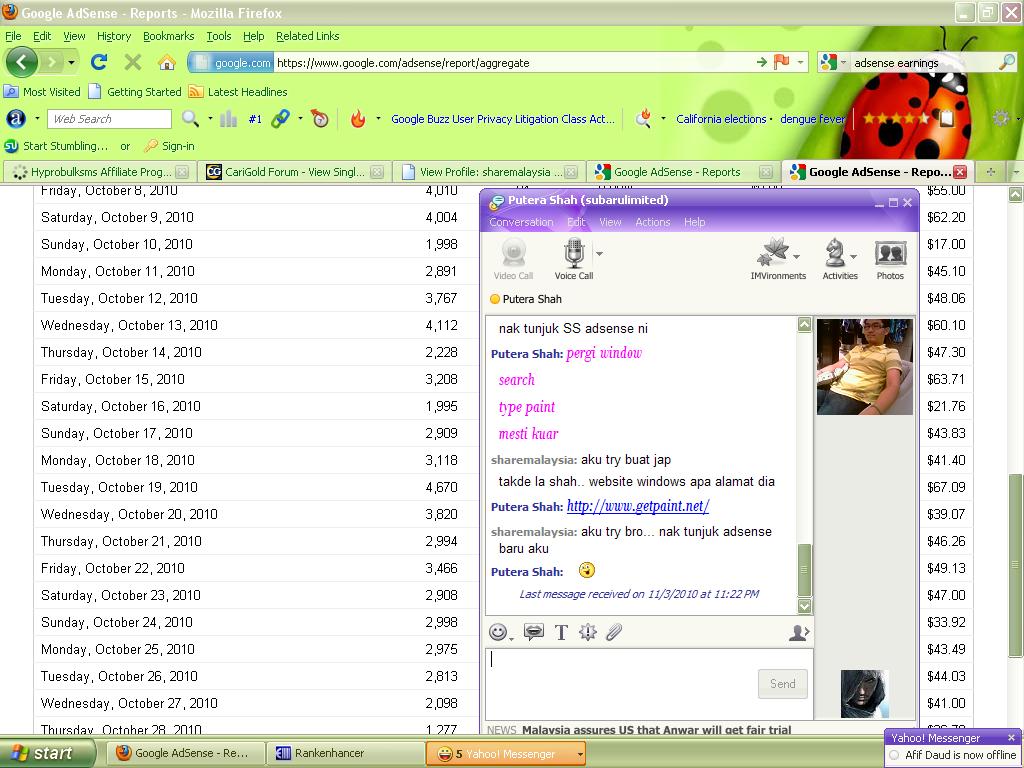Start a Voice Call with microphone icon
The height and width of the screenshot is (768, 1024).
(573, 259)
